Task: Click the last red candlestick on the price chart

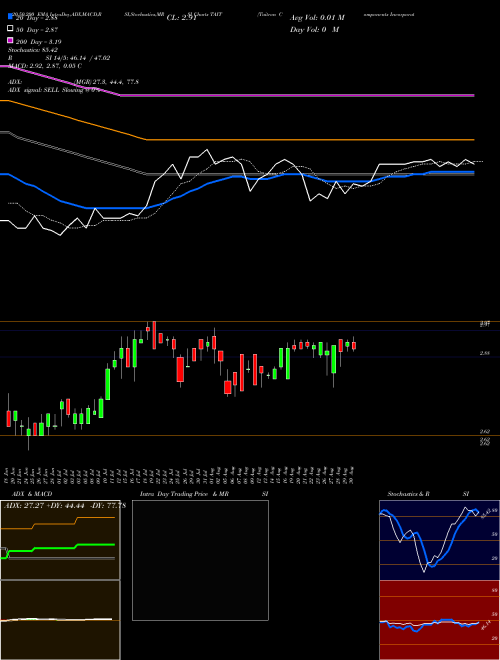Action: (354, 346)
